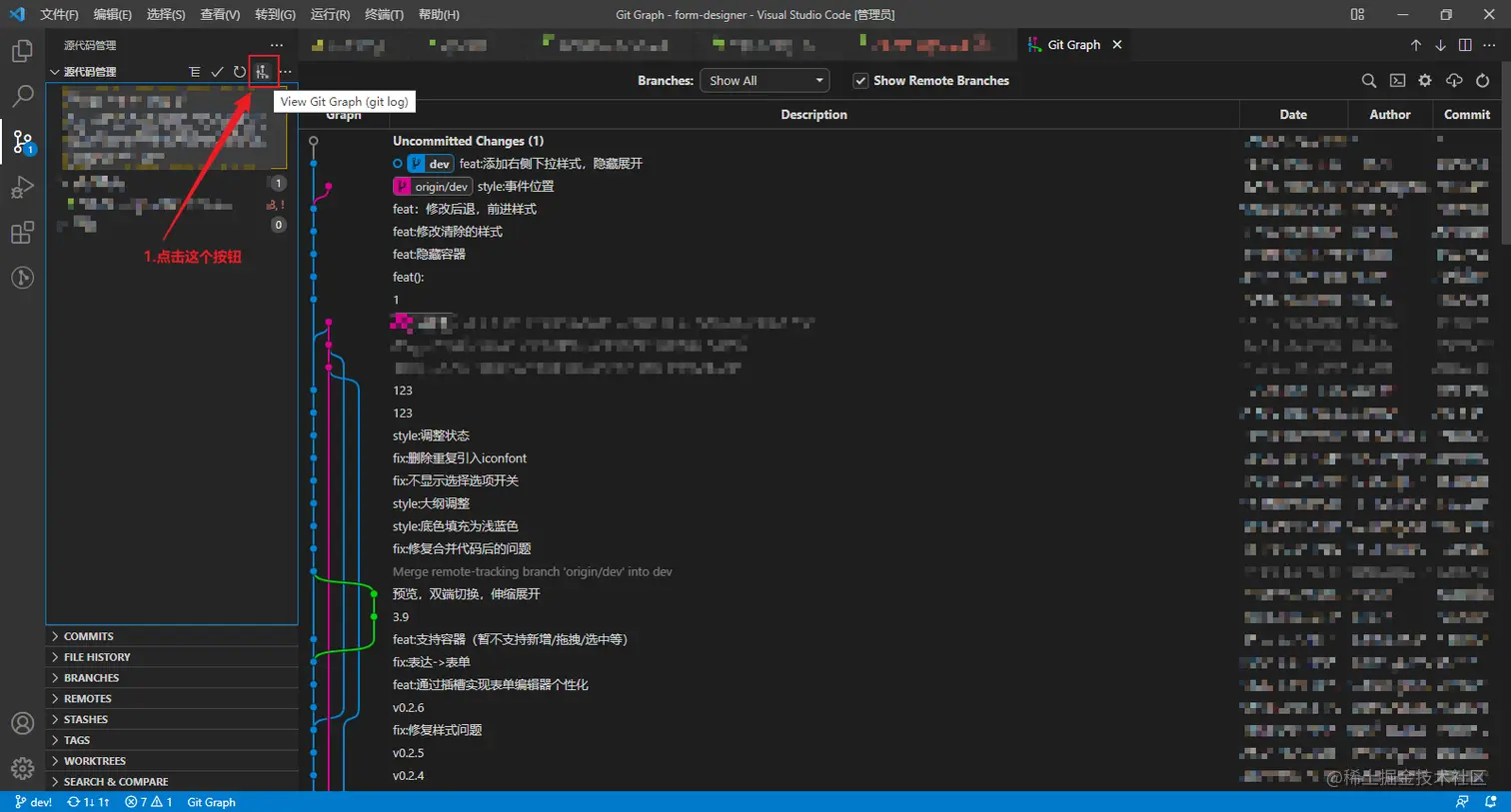The width and height of the screenshot is (1511, 812).
Task: Toggle view as tree/list icon in source control
Action: point(195,72)
